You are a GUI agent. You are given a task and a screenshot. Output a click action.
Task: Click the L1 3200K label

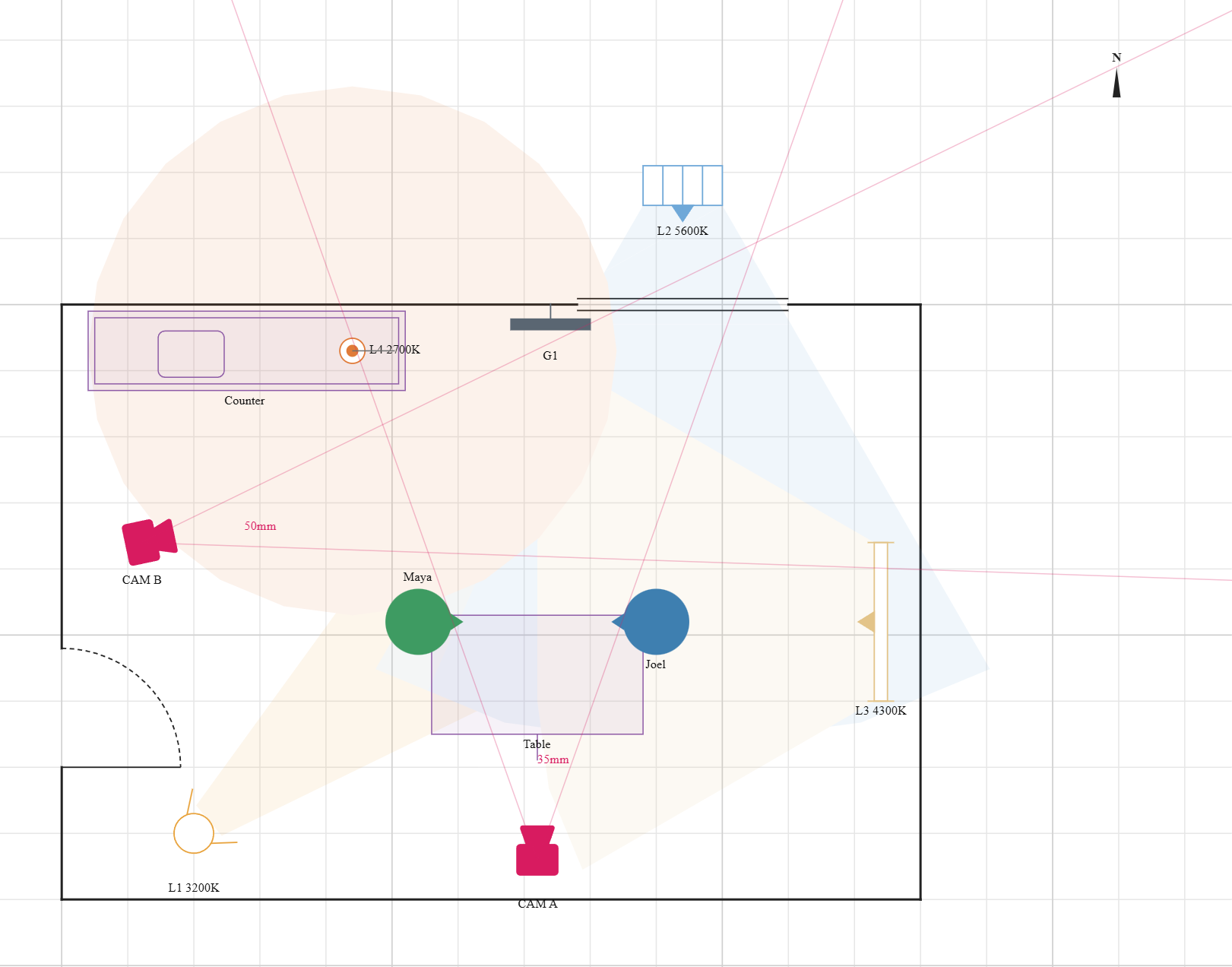click(x=194, y=888)
